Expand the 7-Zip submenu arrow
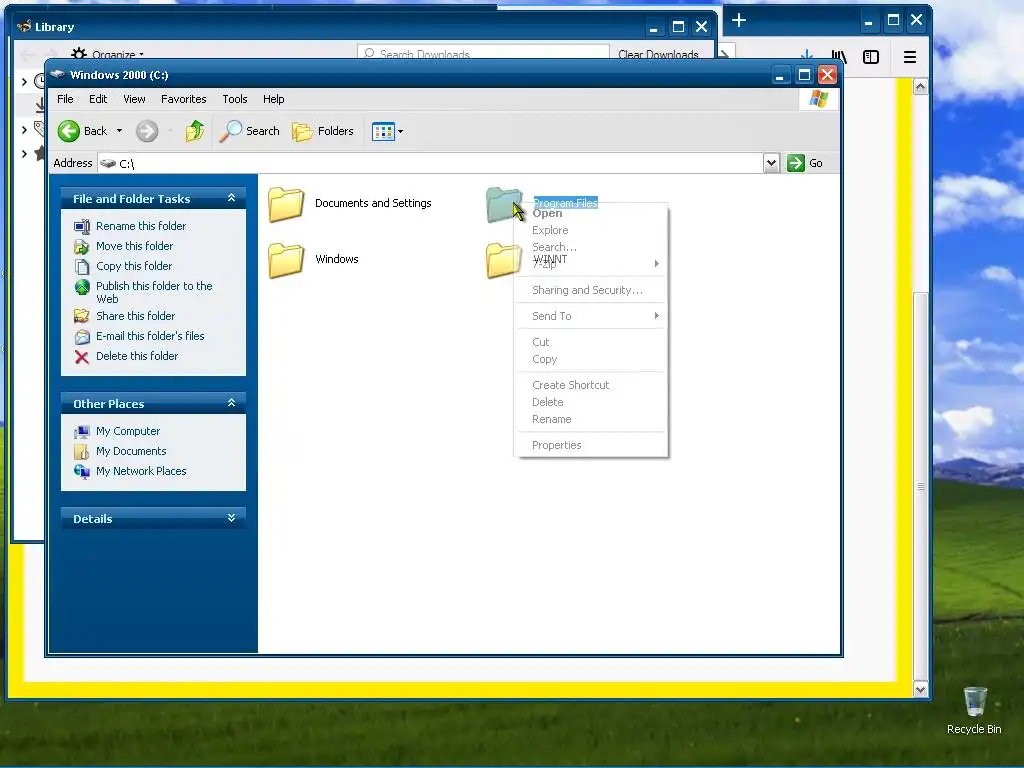 coord(656,264)
